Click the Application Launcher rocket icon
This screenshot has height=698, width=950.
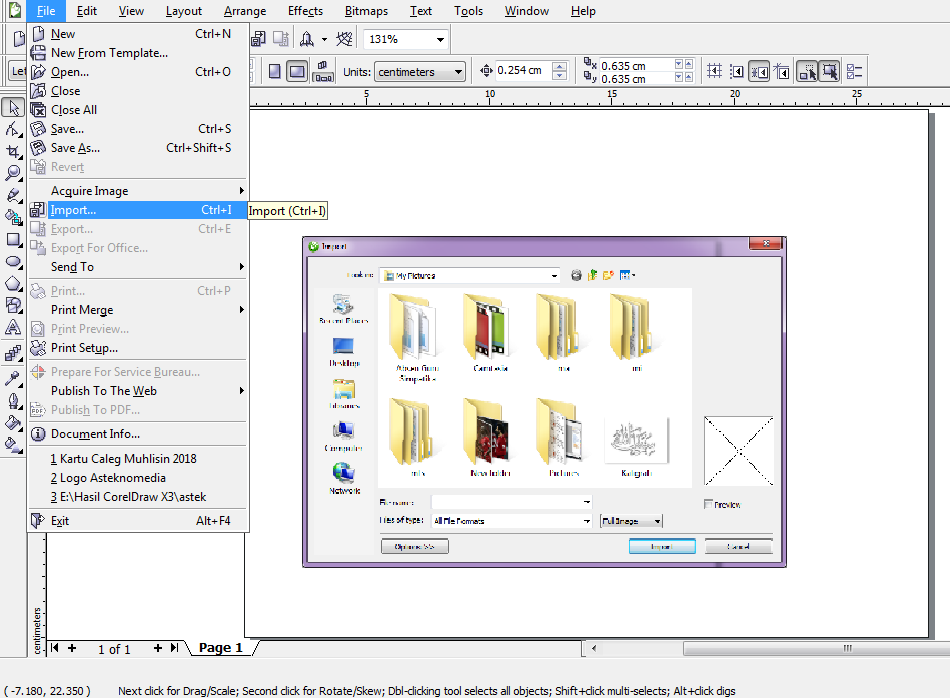pos(307,39)
